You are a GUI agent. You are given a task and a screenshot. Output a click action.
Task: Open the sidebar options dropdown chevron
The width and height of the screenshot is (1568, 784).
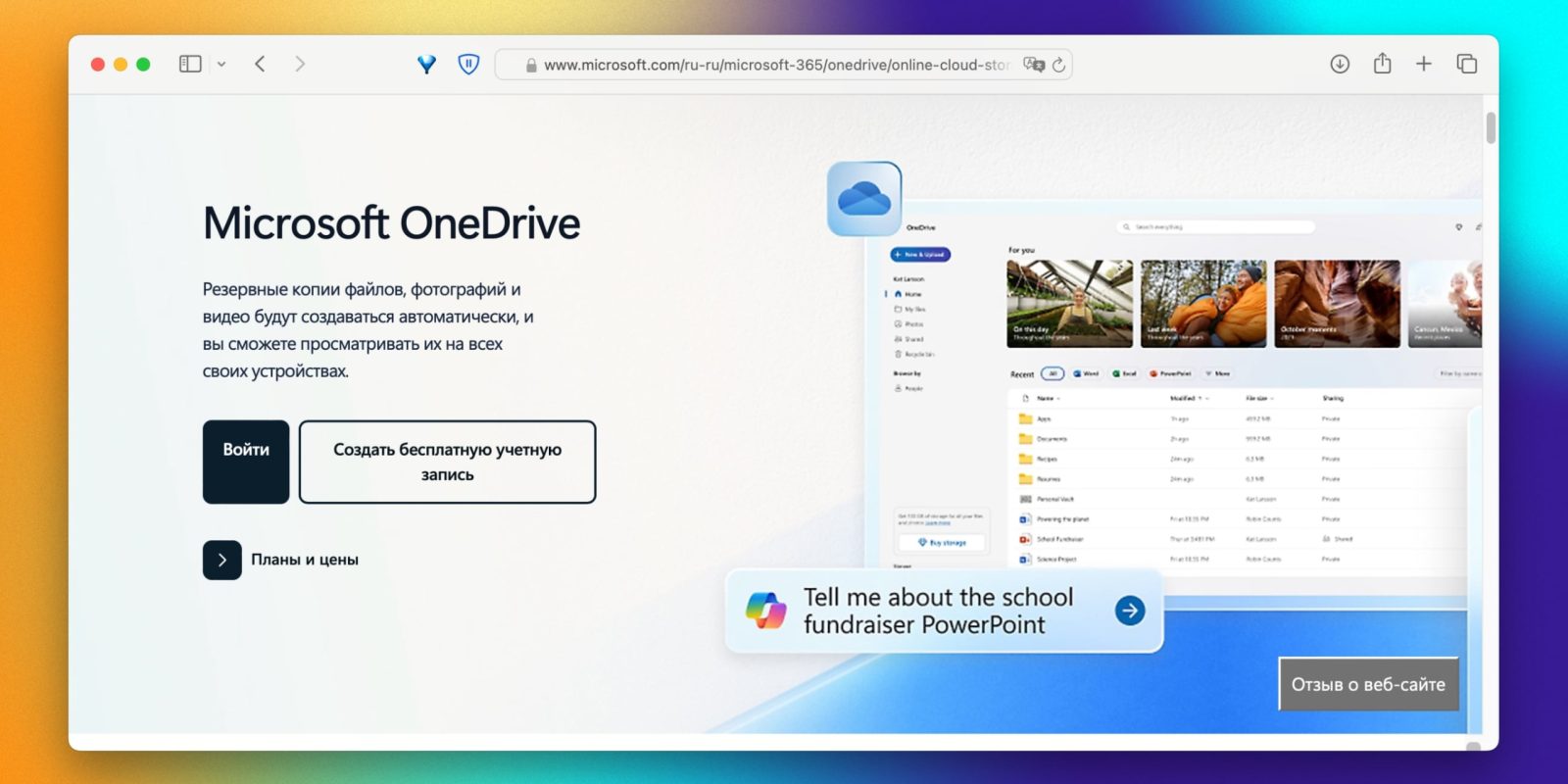(x=221, y=65)
